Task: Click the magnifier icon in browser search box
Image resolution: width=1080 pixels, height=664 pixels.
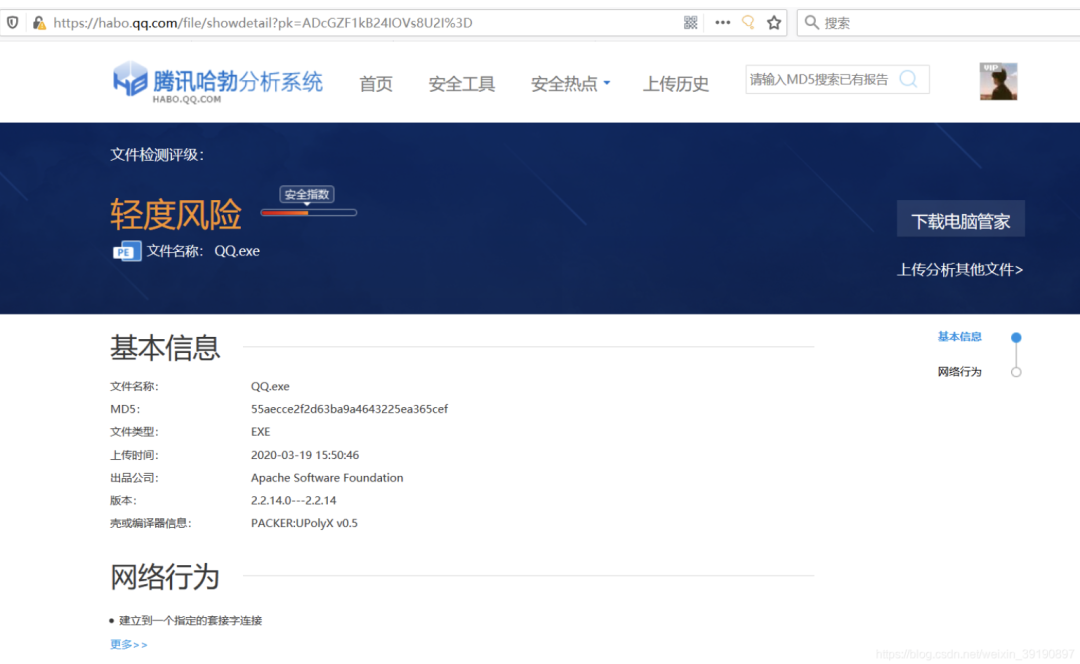Action: pyautogui.click(x=812, y=23)
